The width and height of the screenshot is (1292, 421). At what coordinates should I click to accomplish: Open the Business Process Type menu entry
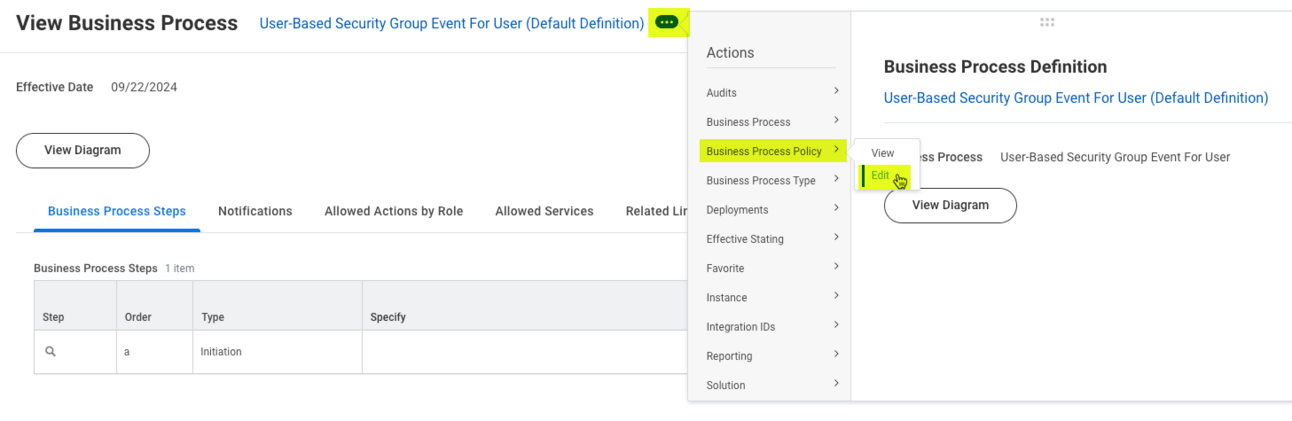(x=760, y=181)
